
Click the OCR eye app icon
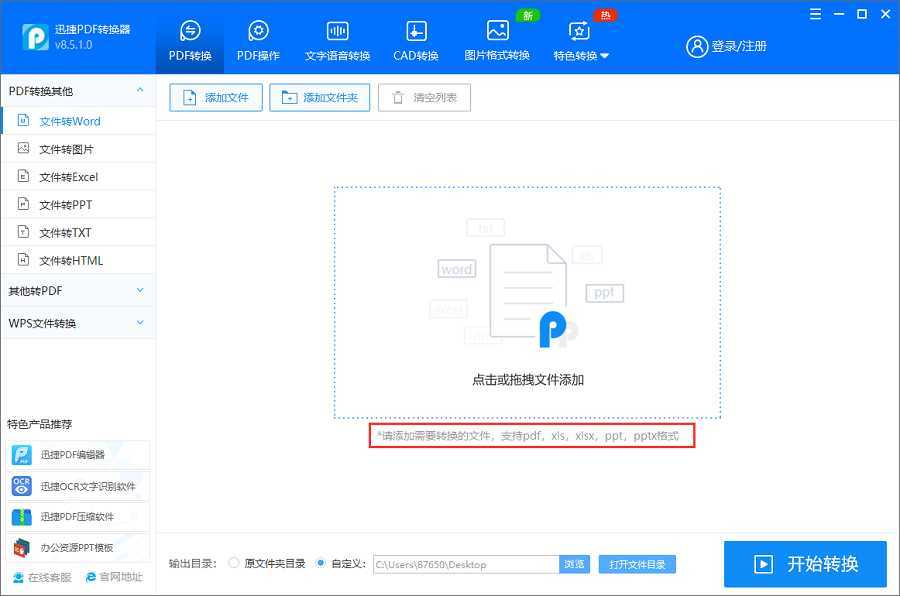pyautogui.click(x=22, y=486)
